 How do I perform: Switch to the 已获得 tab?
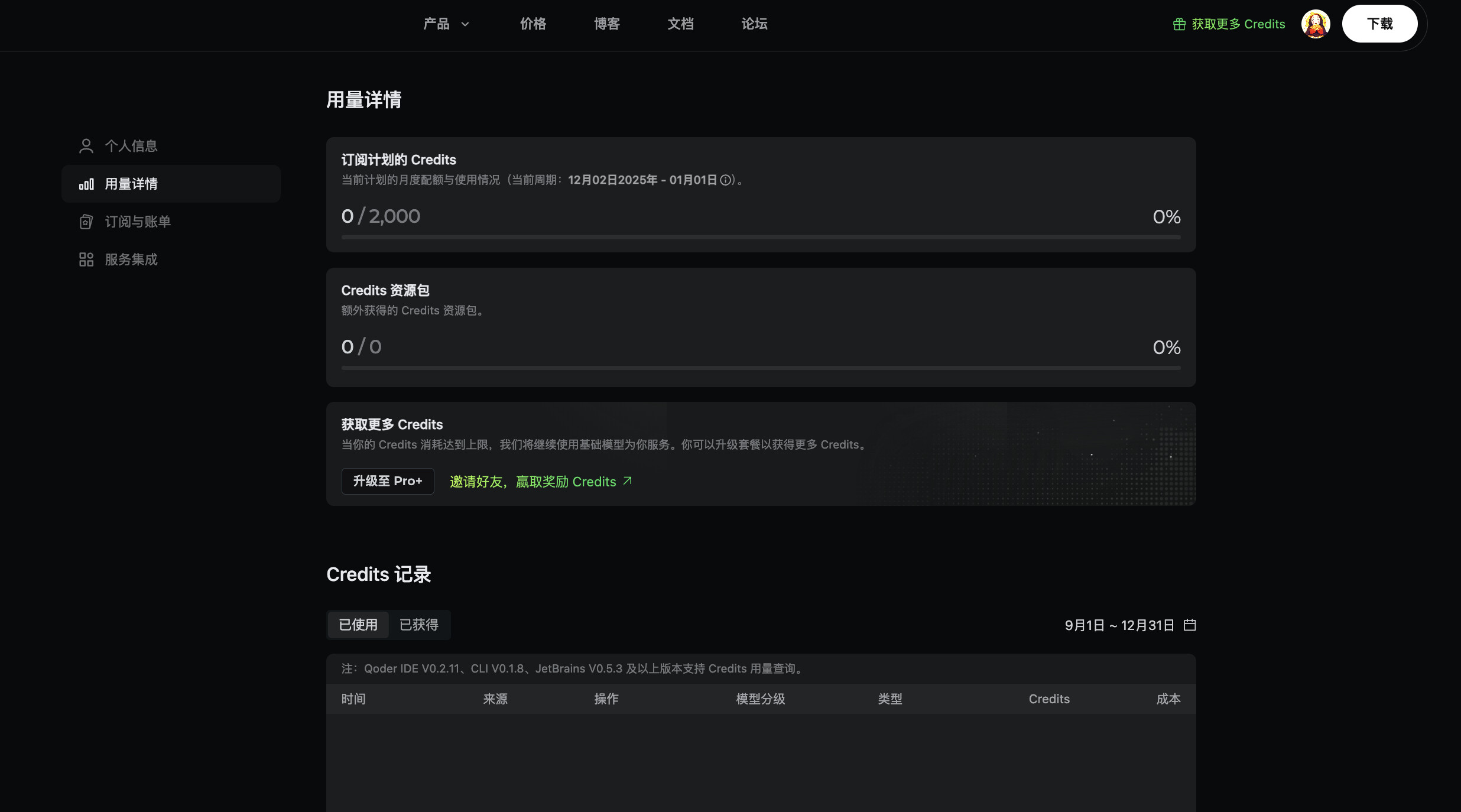[419, 625]
